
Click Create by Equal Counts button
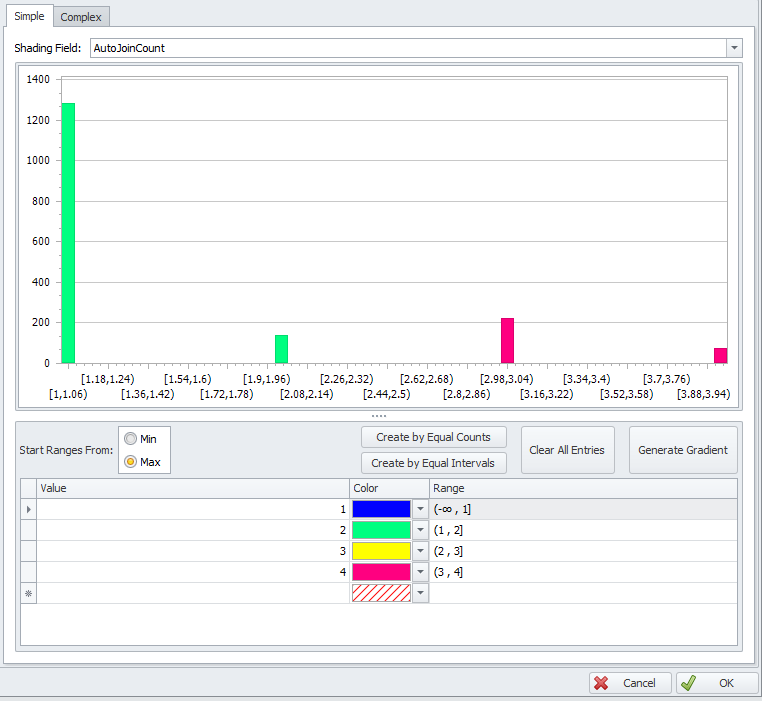tap(433, 437)
